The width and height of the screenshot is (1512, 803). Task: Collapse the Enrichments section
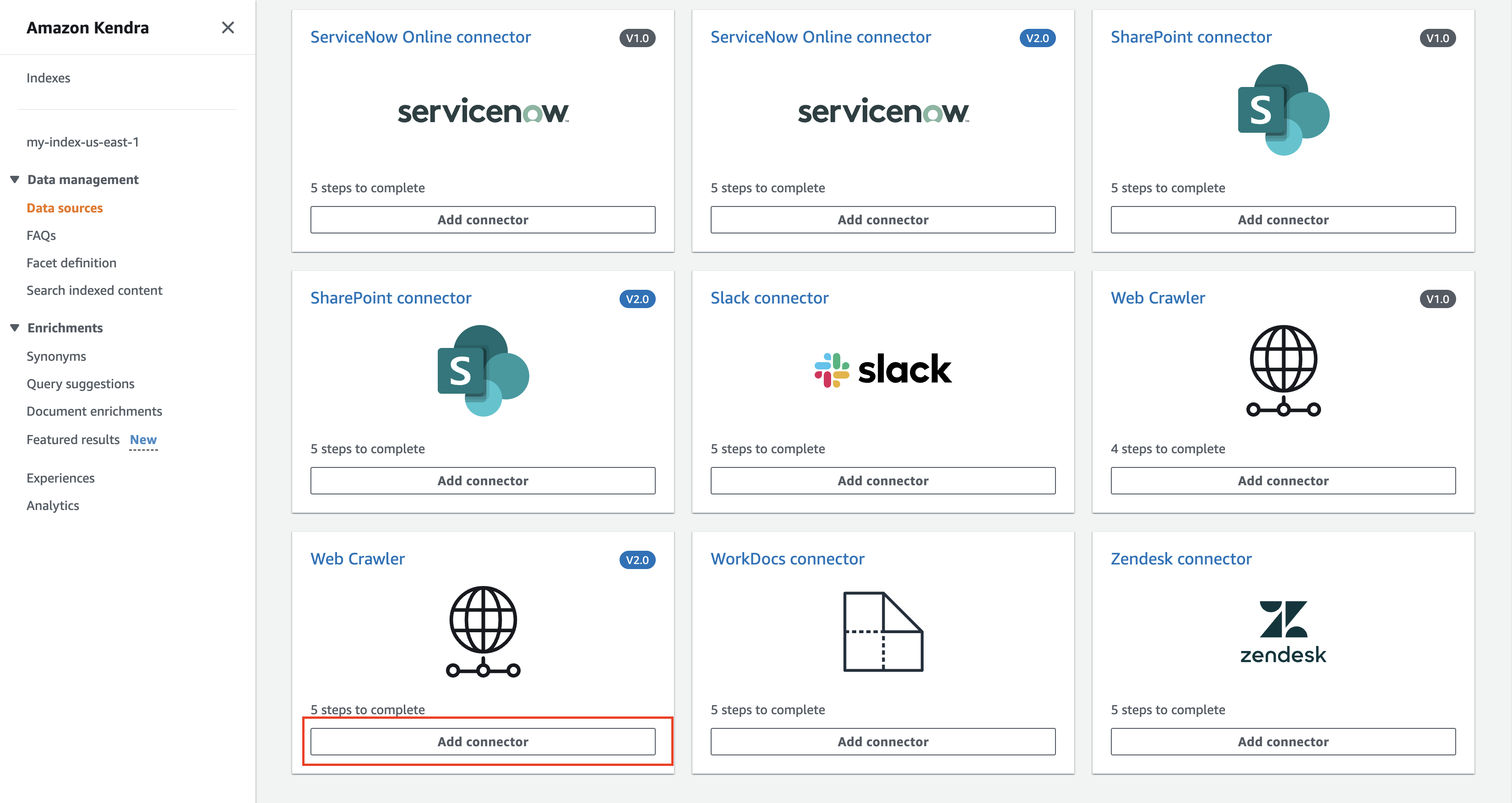point(15,327)
